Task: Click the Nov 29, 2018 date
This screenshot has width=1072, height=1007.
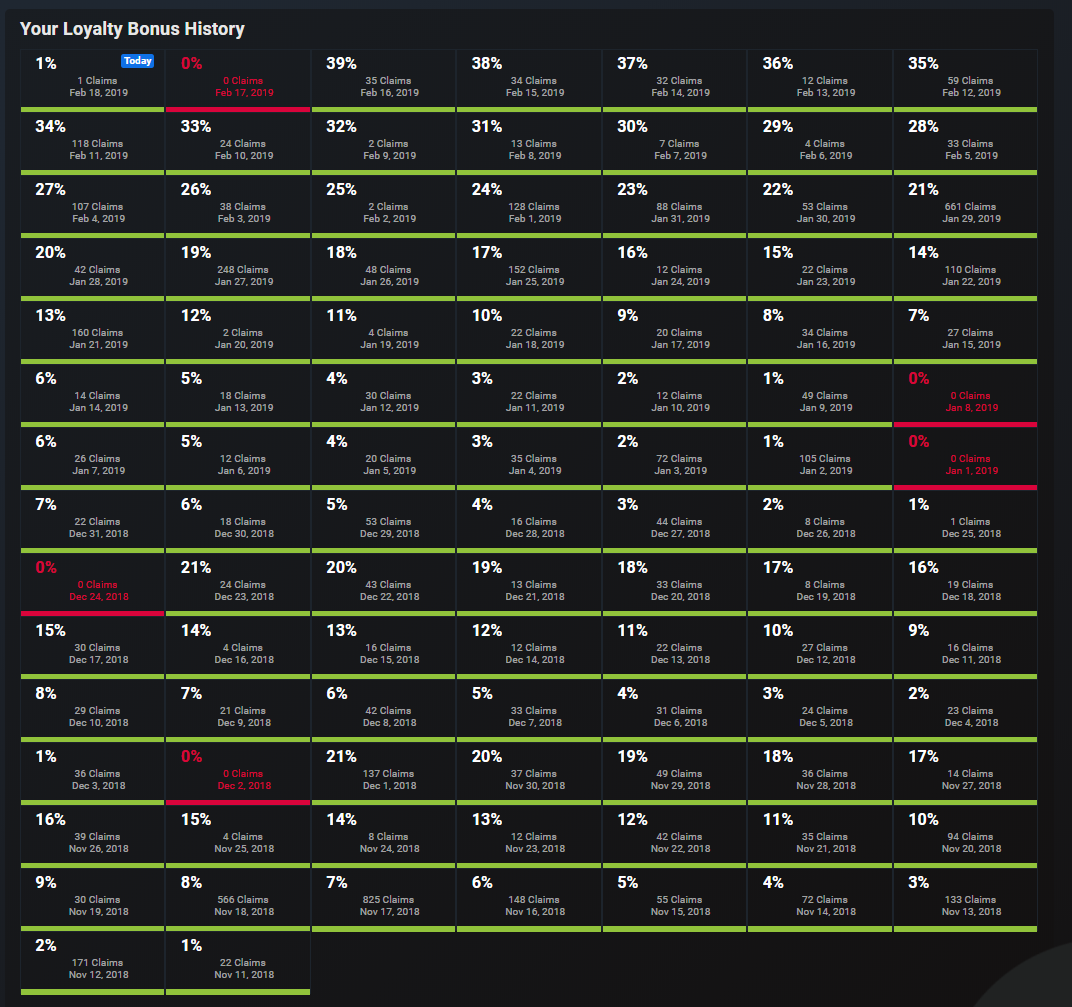Action: pyautogui.click(x=681, y=786)
